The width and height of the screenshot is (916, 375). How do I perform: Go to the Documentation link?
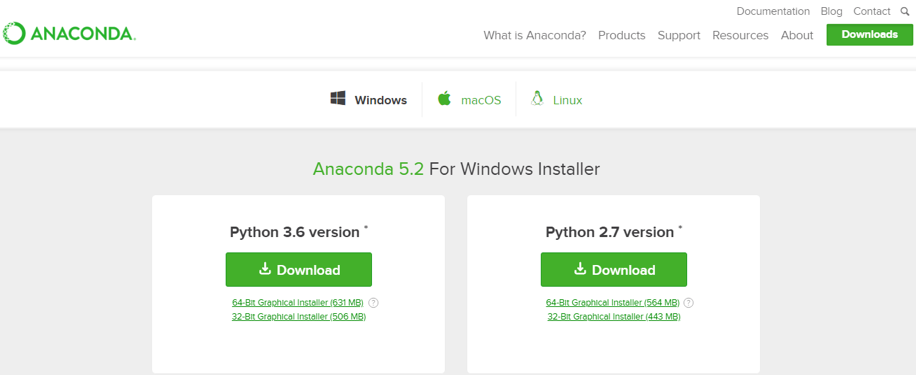(773, 11)
